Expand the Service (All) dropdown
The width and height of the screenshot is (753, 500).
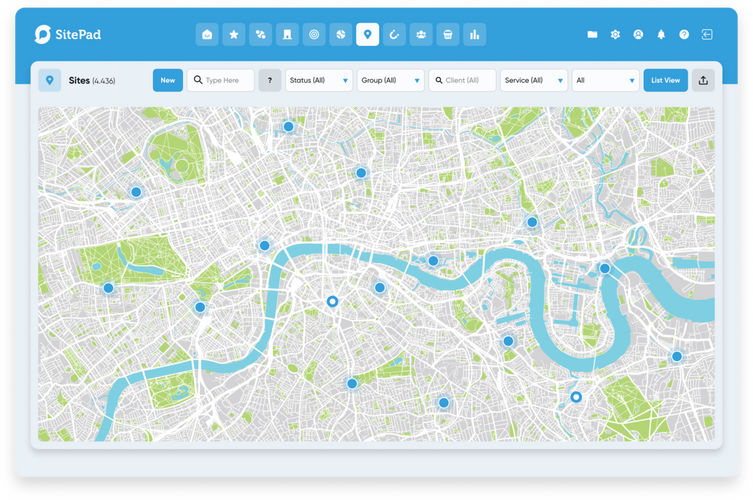pos(534,80)
